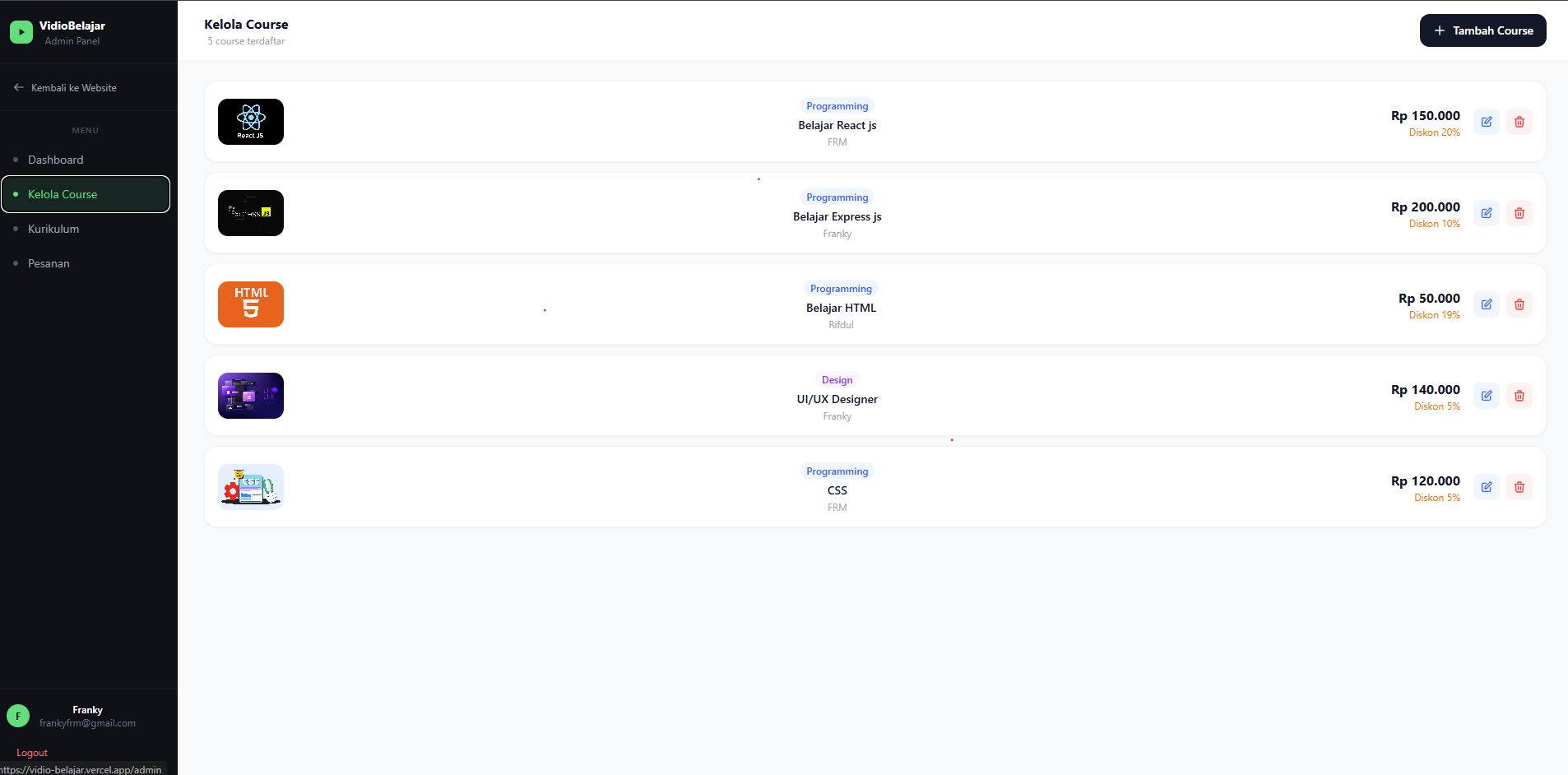Click the CSS course title

click(837, 490)
